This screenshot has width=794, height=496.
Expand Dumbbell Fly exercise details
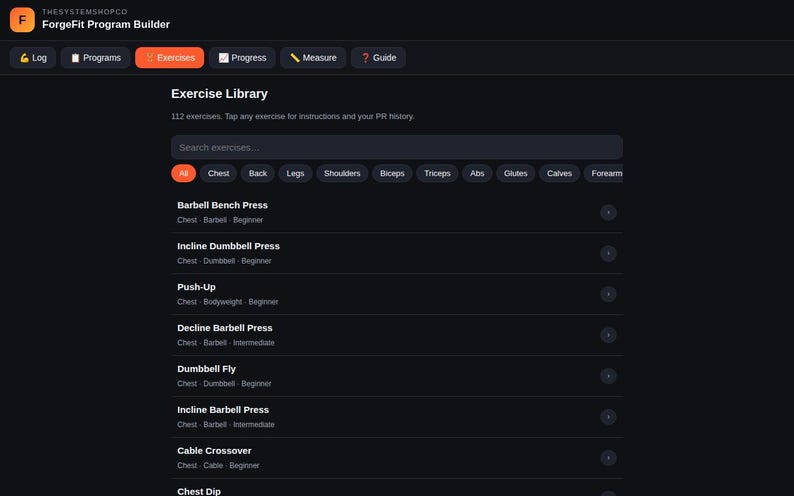click(397, 376)
